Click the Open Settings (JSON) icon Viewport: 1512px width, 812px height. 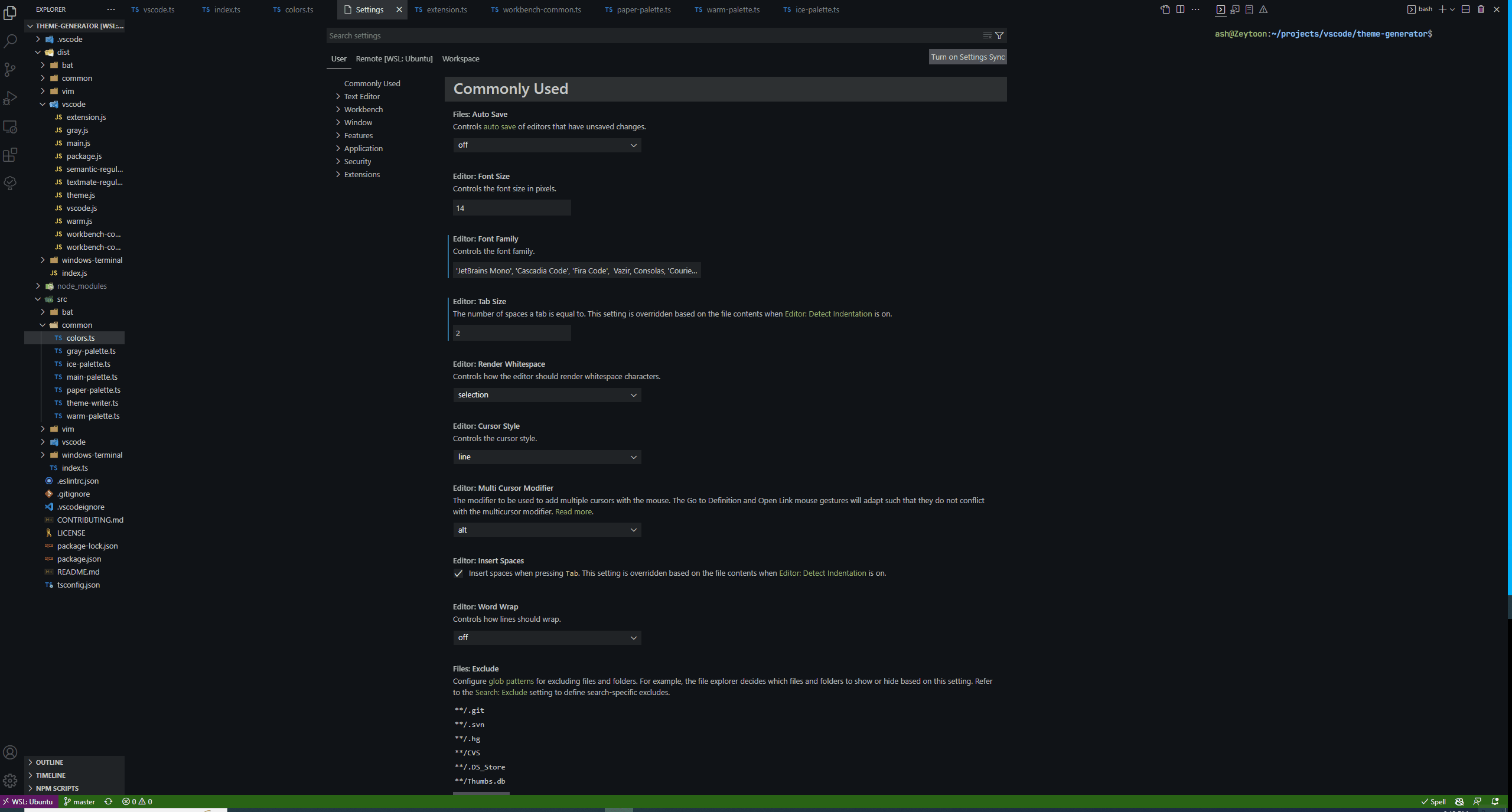pyautogui.click(x=1165, y=9)
